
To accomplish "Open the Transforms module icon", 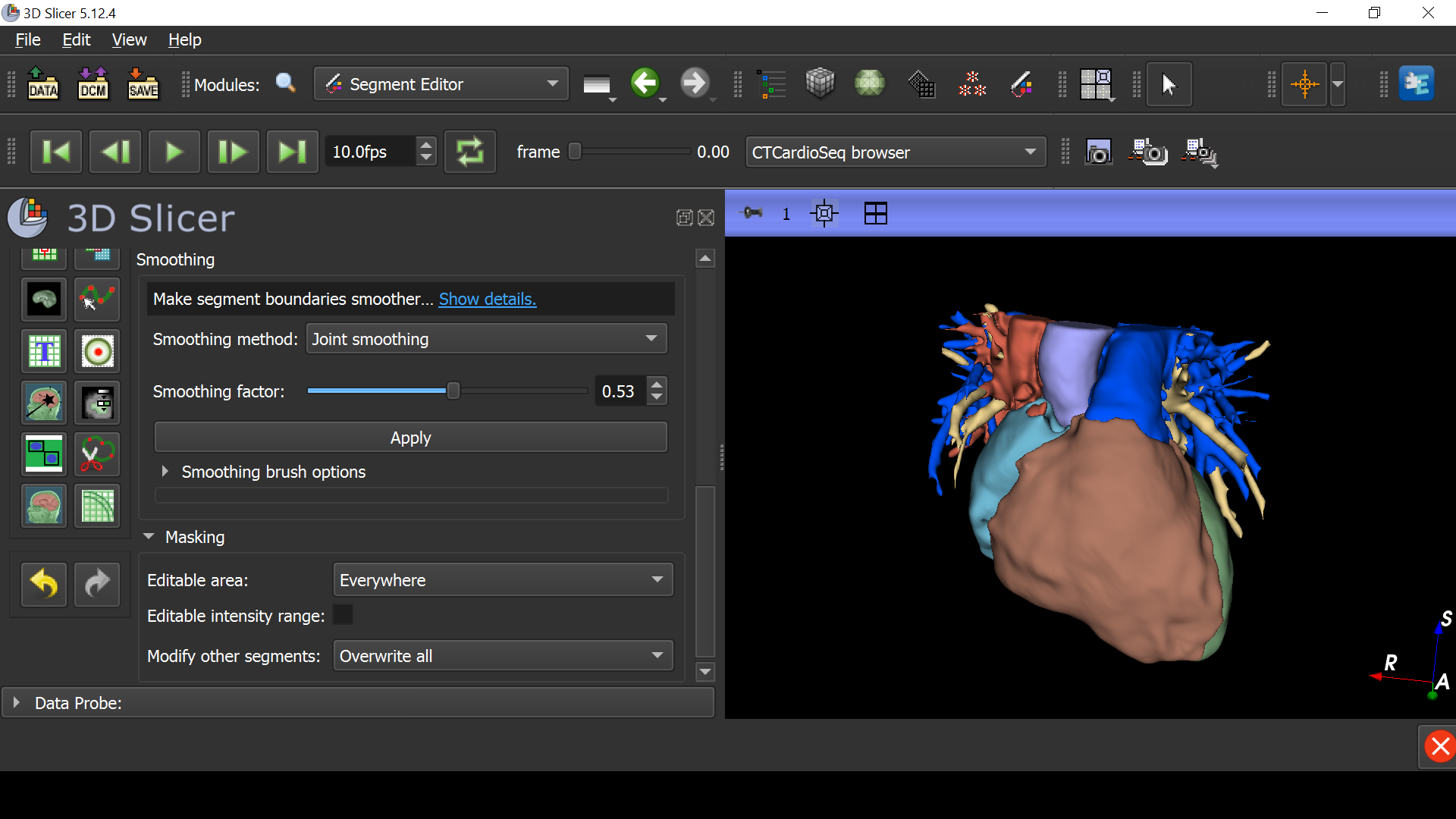I will [x=921, y=84].
